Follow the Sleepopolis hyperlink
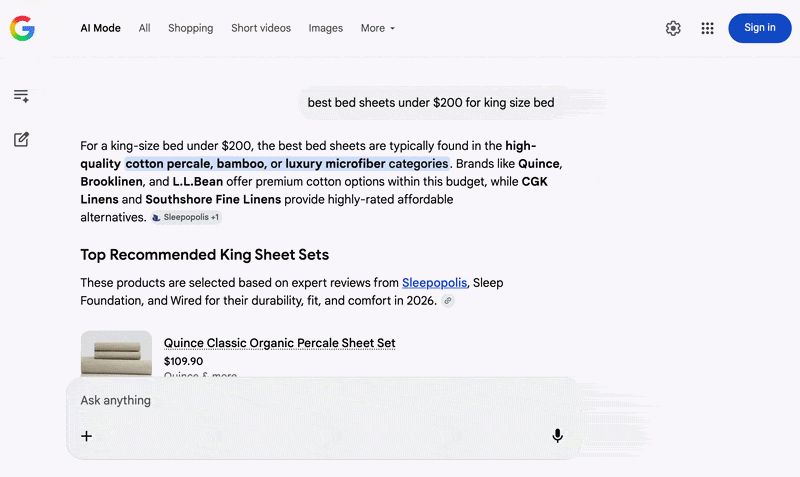This screenshot has width=800, height=477. pos(434,283)
